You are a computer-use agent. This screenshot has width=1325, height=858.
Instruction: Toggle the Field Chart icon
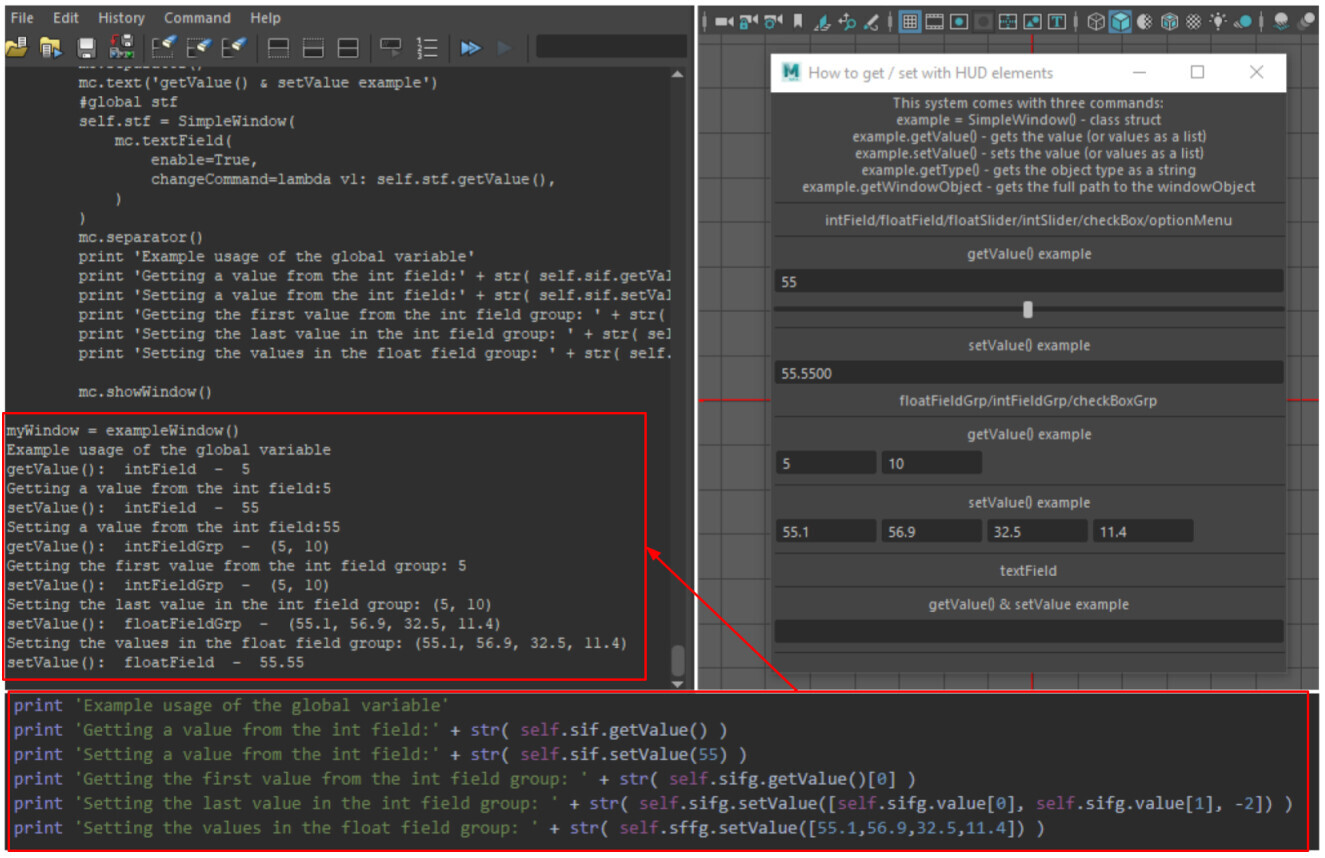(x=1008, y=21)
